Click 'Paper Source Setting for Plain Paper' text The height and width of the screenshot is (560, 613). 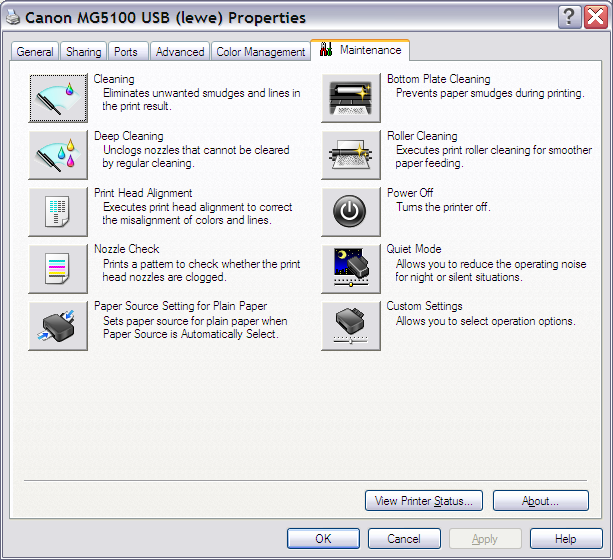[x=181, y=306]
